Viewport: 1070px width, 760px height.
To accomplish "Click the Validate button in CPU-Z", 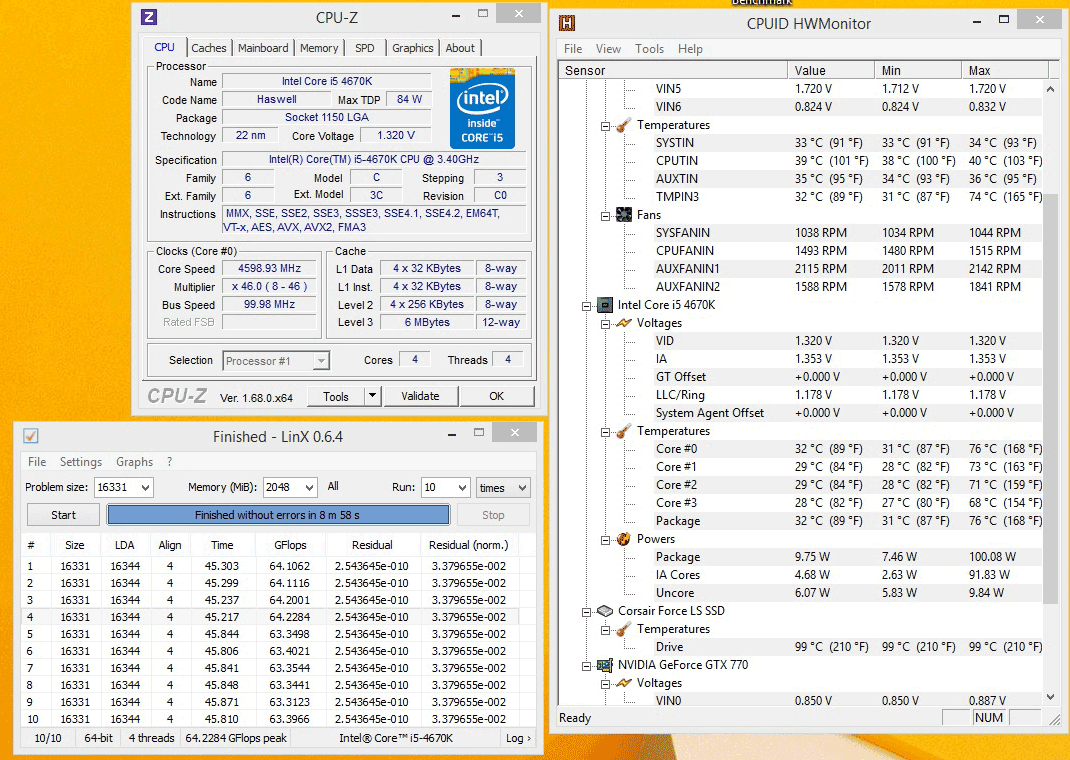I will 420,396.
